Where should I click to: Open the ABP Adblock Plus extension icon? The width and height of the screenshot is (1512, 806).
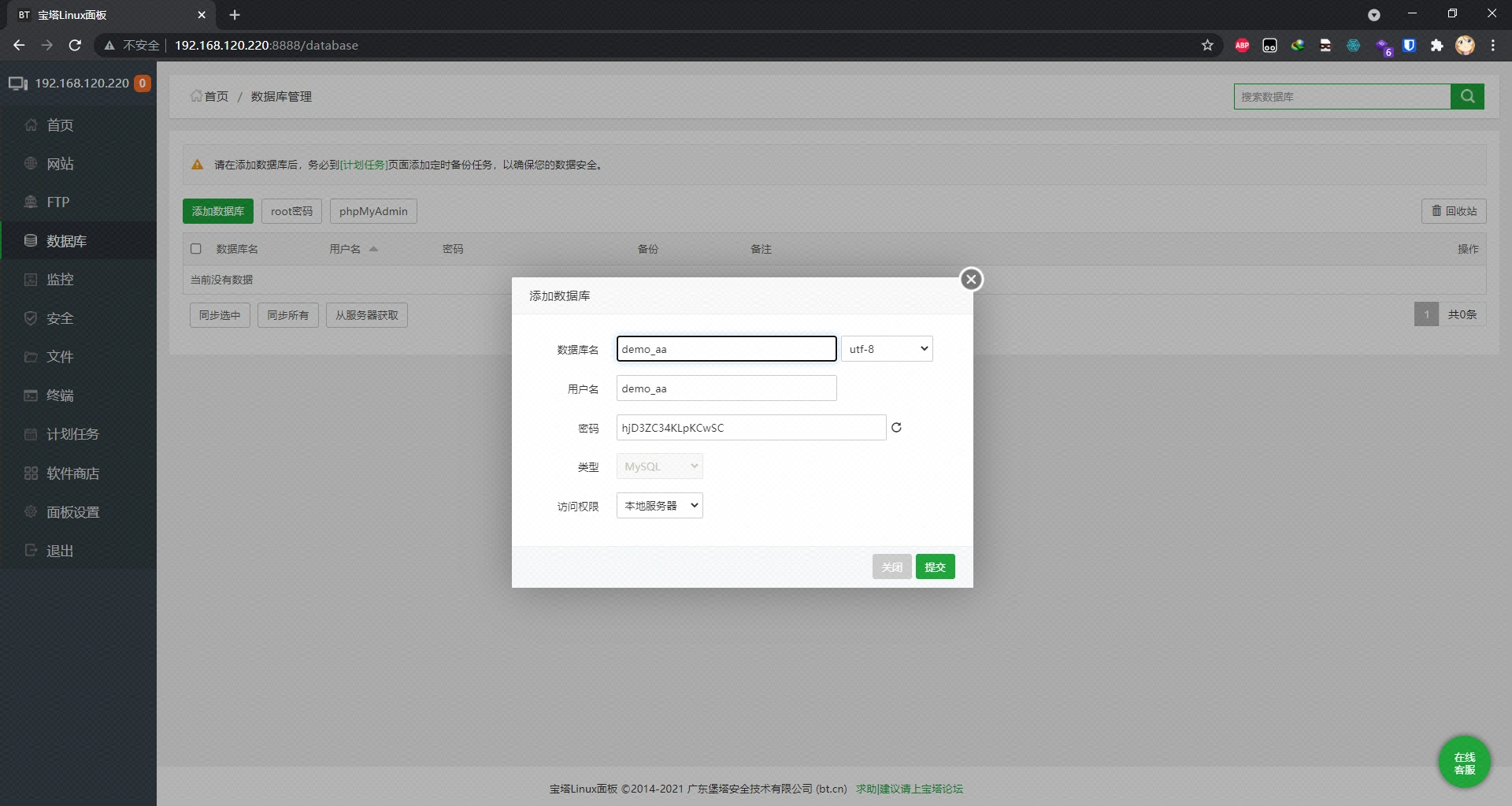pyautogui.click(x=1242, y=46)
